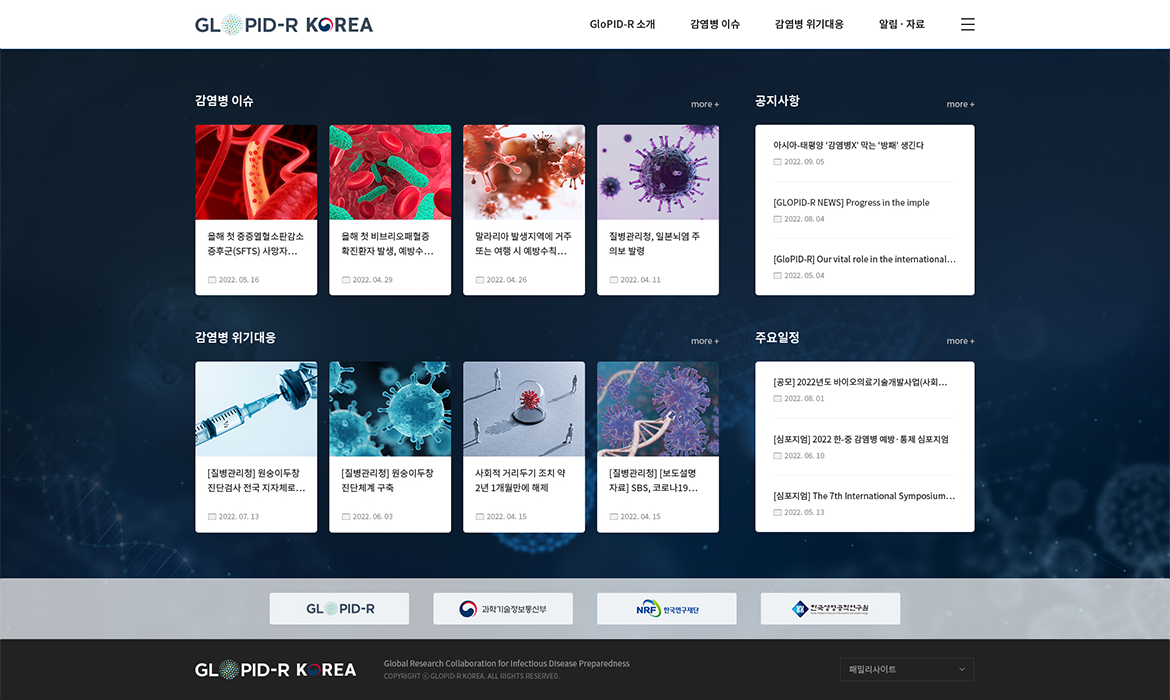Click title 질병관리청, 일본뇌염 주의보 발령
The width and height of the screenshot is (1170, 700).
tap(654, 243)
